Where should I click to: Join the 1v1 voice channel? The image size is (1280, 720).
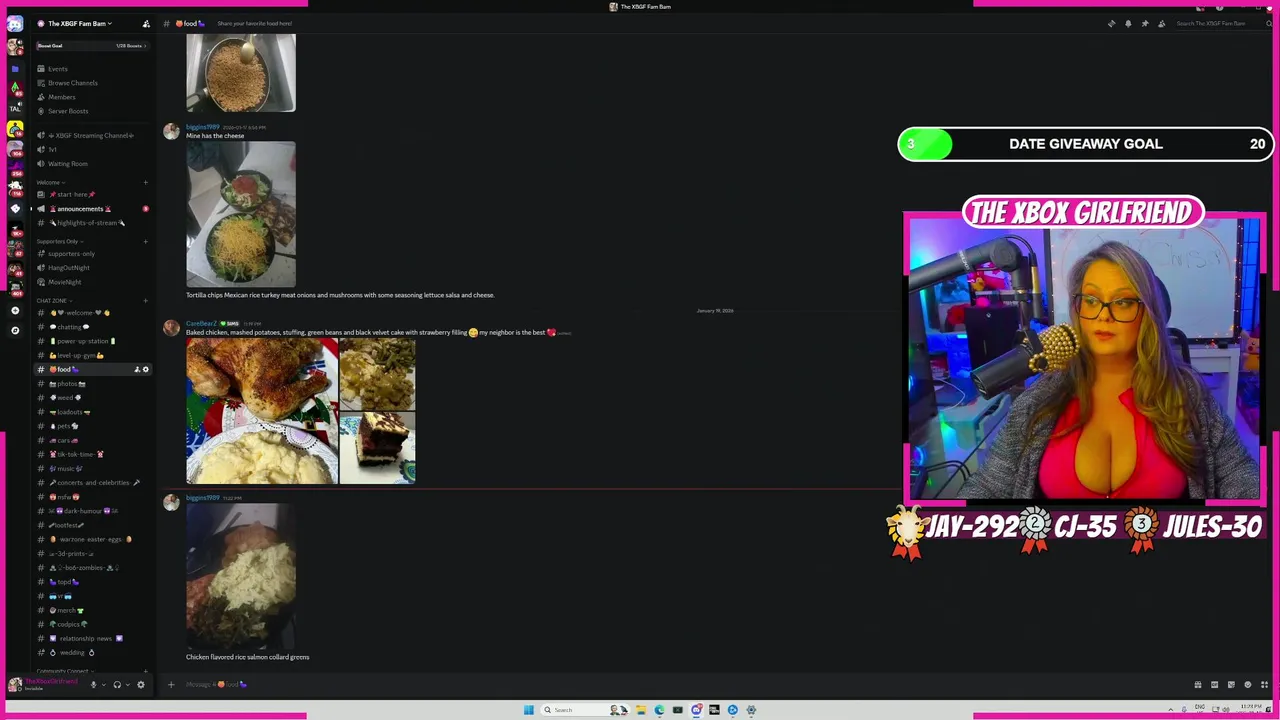pyautogui.click(x=92, y=149)
